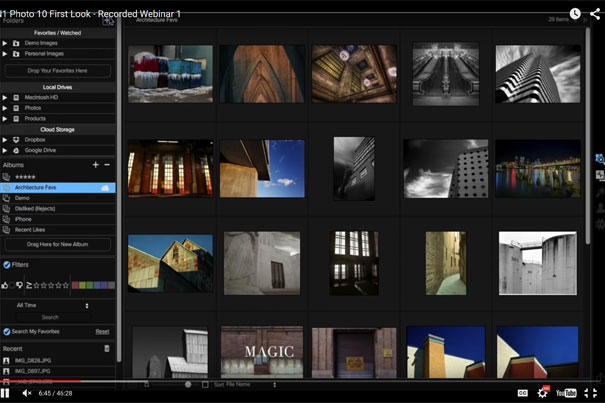
Task: Filter by five star rating
Action: point(66,285)
